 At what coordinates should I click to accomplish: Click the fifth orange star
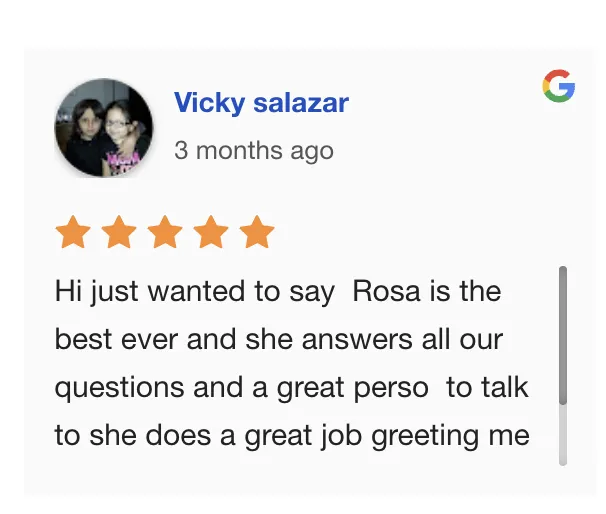coord(257,232)
